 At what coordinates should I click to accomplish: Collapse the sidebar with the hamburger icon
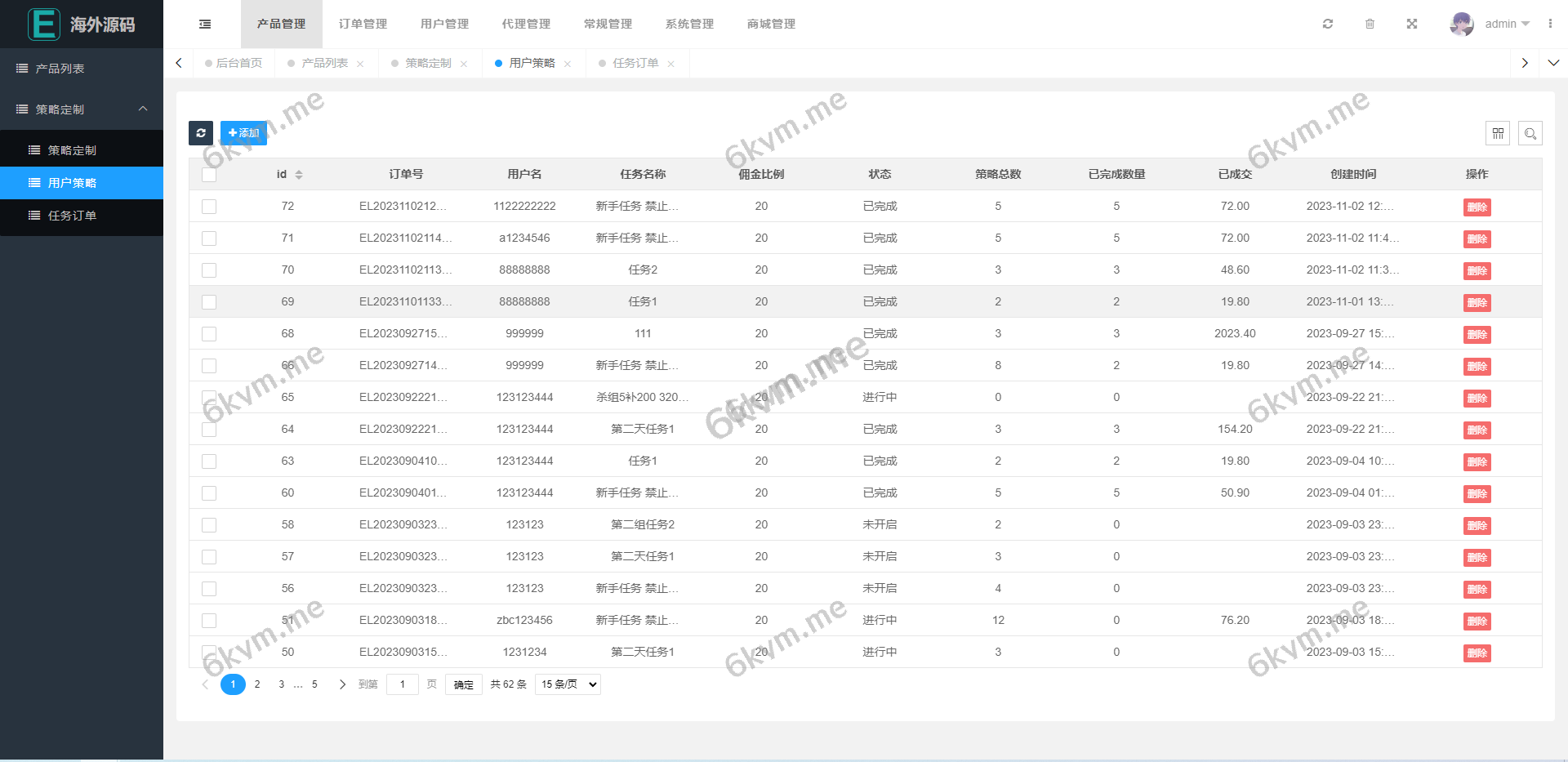point(205,25)
